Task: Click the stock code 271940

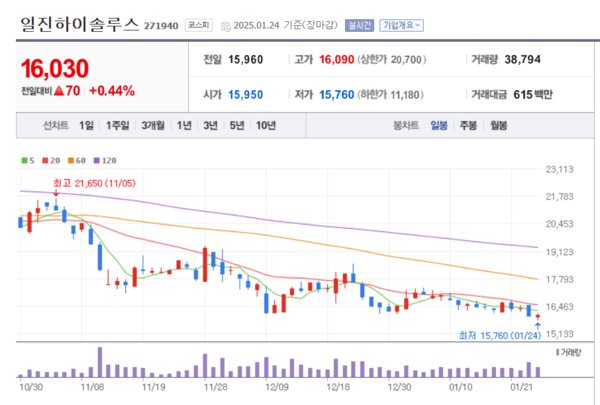Action: (x=161, y=26)
